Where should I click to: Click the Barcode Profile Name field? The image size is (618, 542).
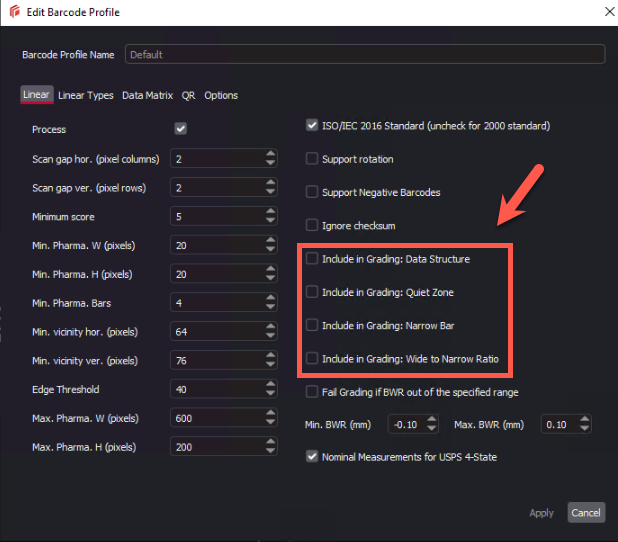pyautogui.click(x=364, y=54)
